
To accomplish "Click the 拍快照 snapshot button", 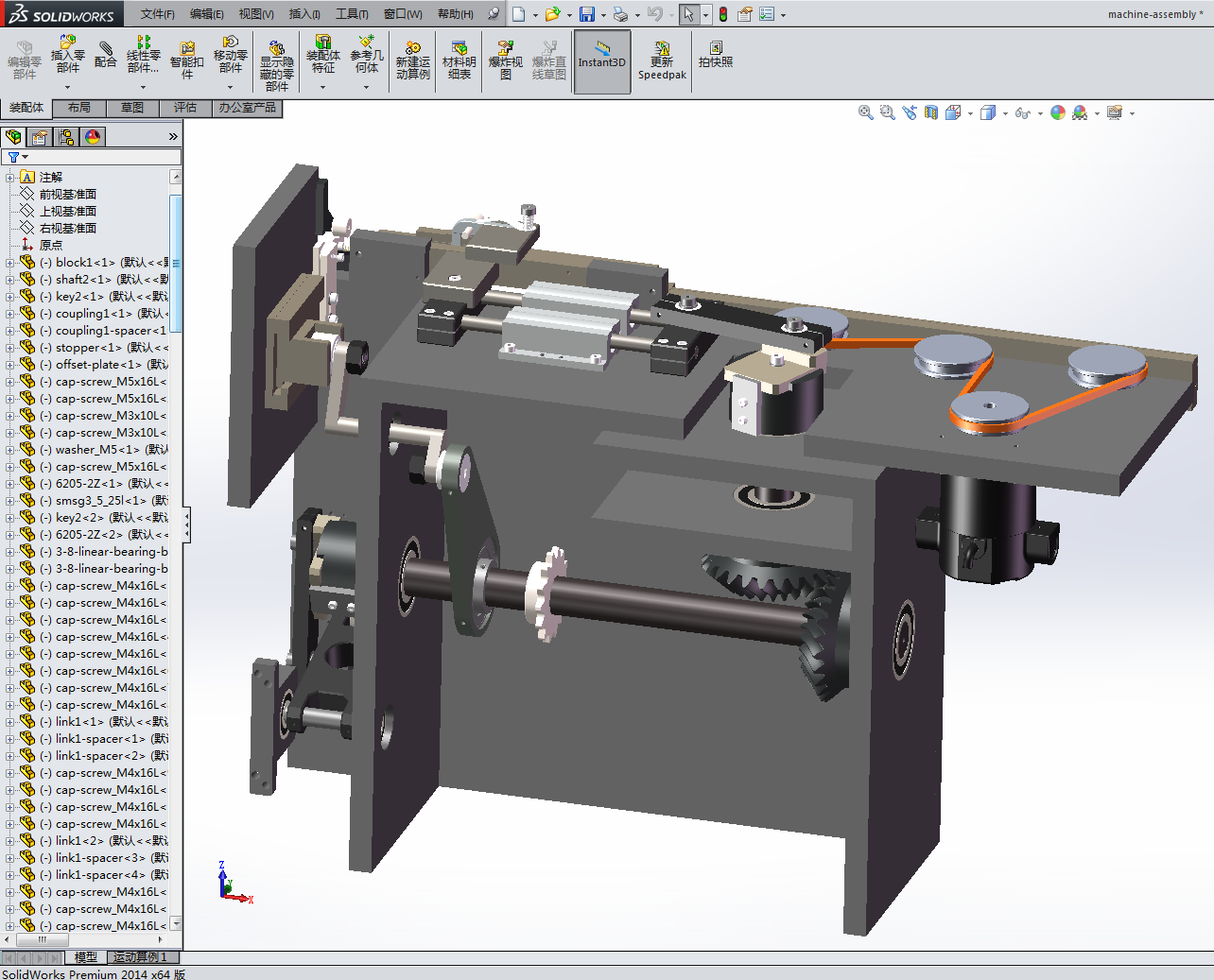I will [x=716, y=55].
